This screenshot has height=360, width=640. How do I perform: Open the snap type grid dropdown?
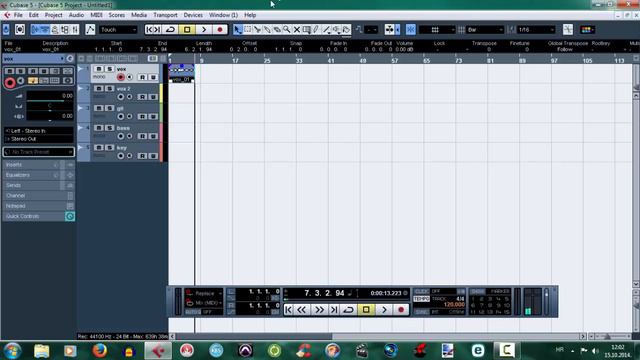[437, 30]
